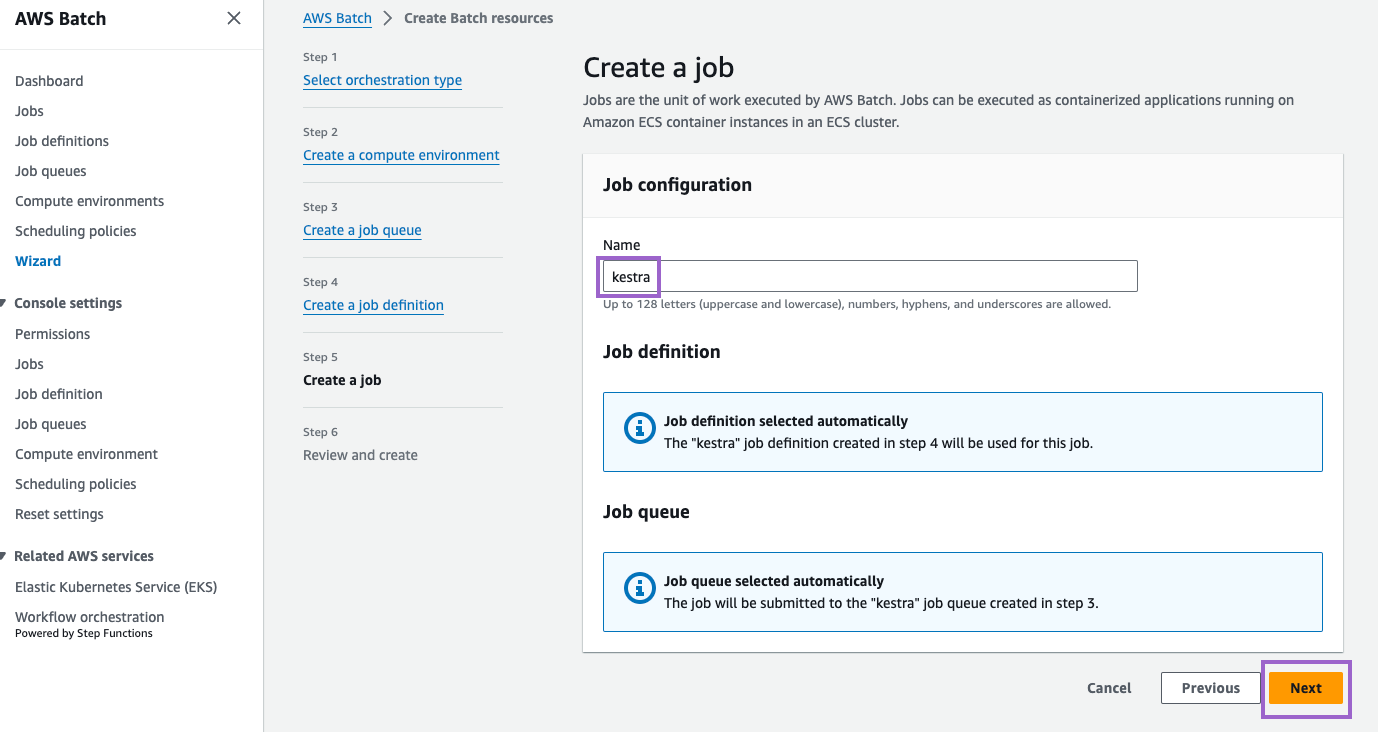Open Job definitions in the sidebar
Viewport: 1378px width, 732px height.
tap(62, 141)
